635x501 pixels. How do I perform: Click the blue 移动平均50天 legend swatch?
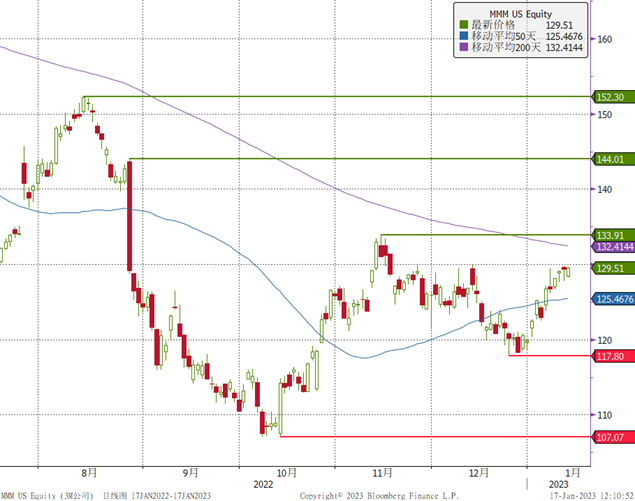pos(463,35)
